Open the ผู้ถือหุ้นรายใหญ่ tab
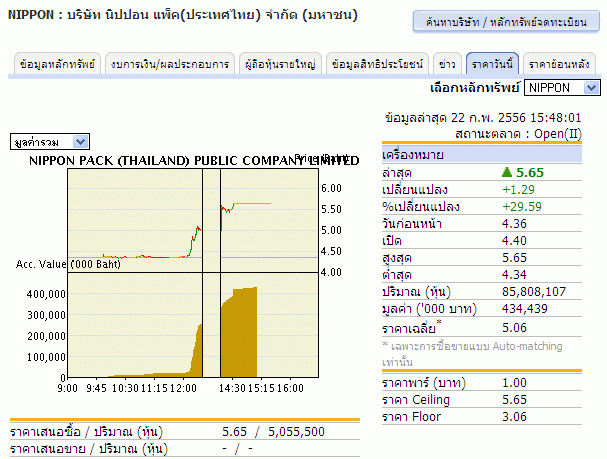Image resolution: width=607 pixels, height=459 pixels. click(280, 63)
